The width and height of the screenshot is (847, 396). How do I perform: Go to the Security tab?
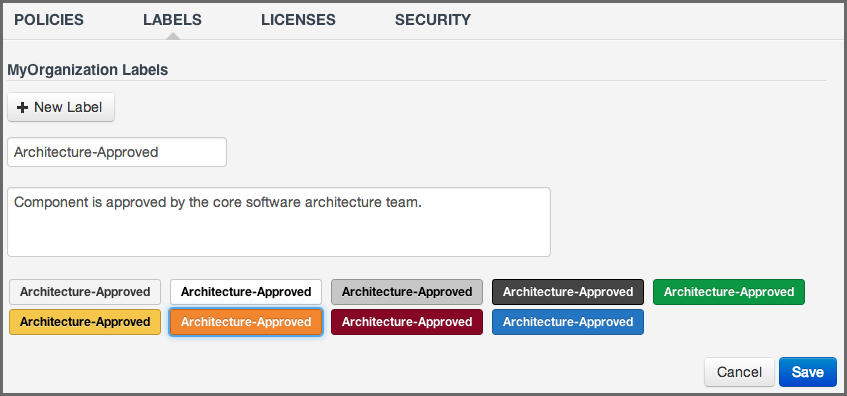tap(433, 20)
